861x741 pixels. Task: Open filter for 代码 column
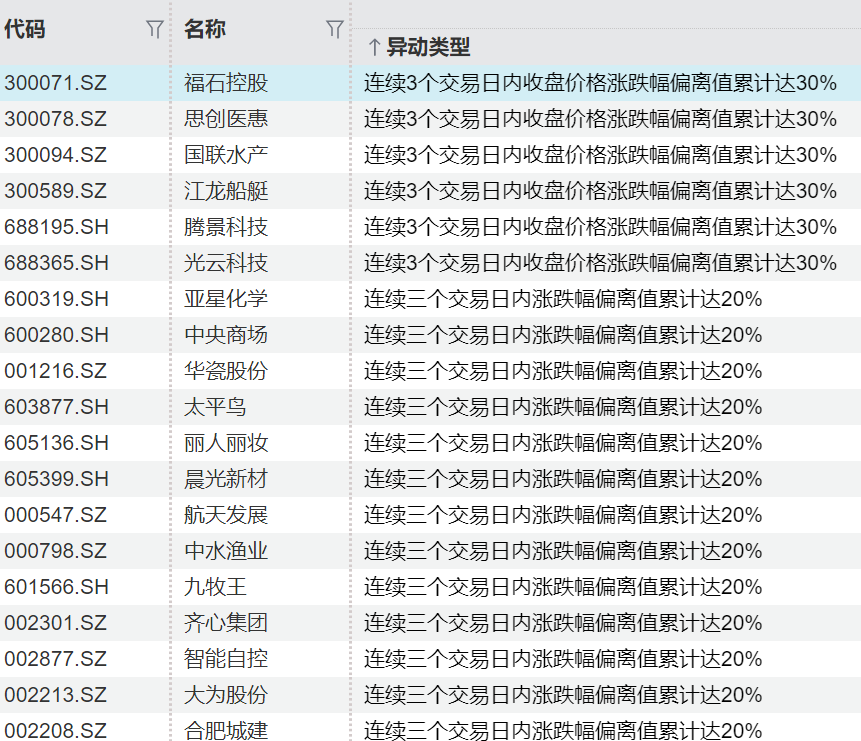click(x=154, y=30)
